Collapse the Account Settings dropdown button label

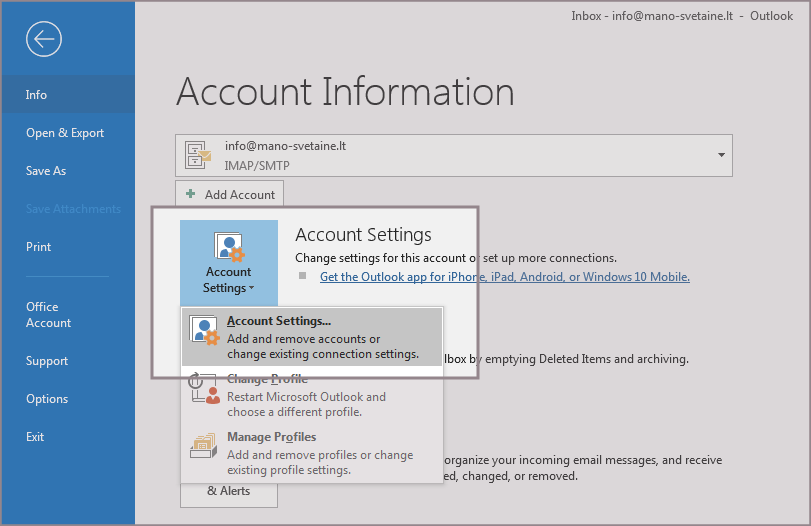coord(229,280)
